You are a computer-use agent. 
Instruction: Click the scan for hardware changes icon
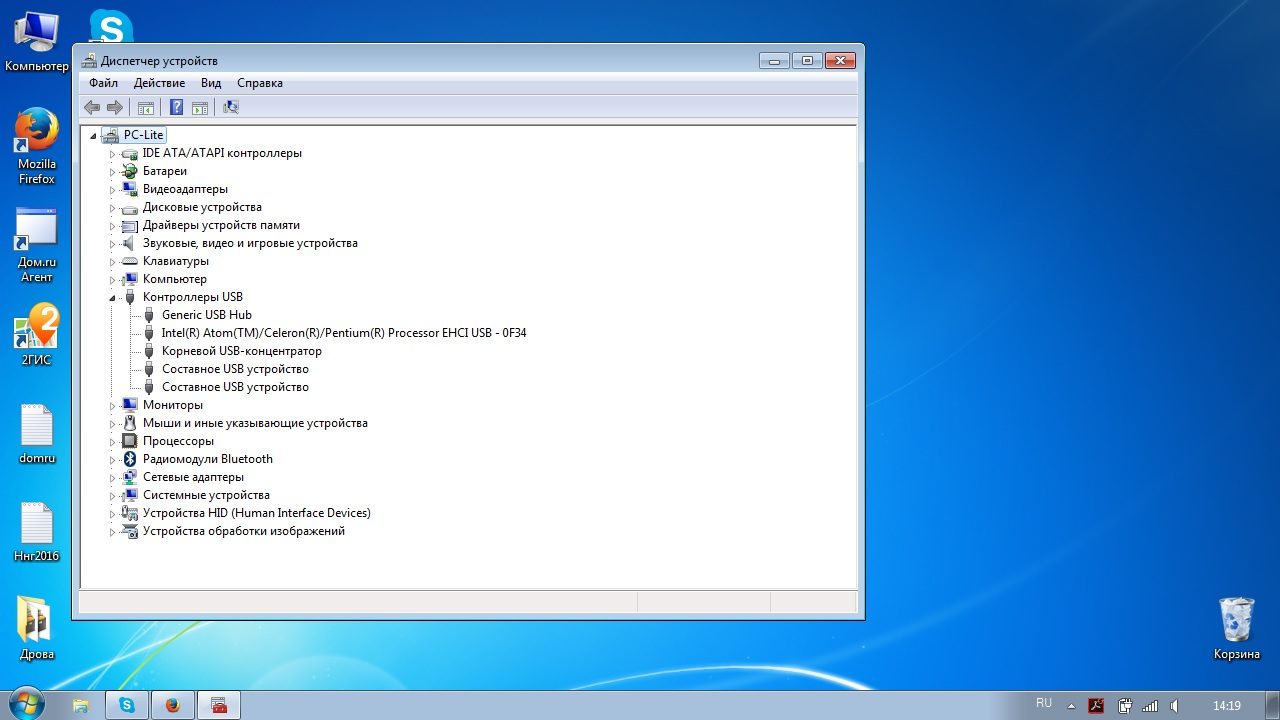click(x=231, y=108)
